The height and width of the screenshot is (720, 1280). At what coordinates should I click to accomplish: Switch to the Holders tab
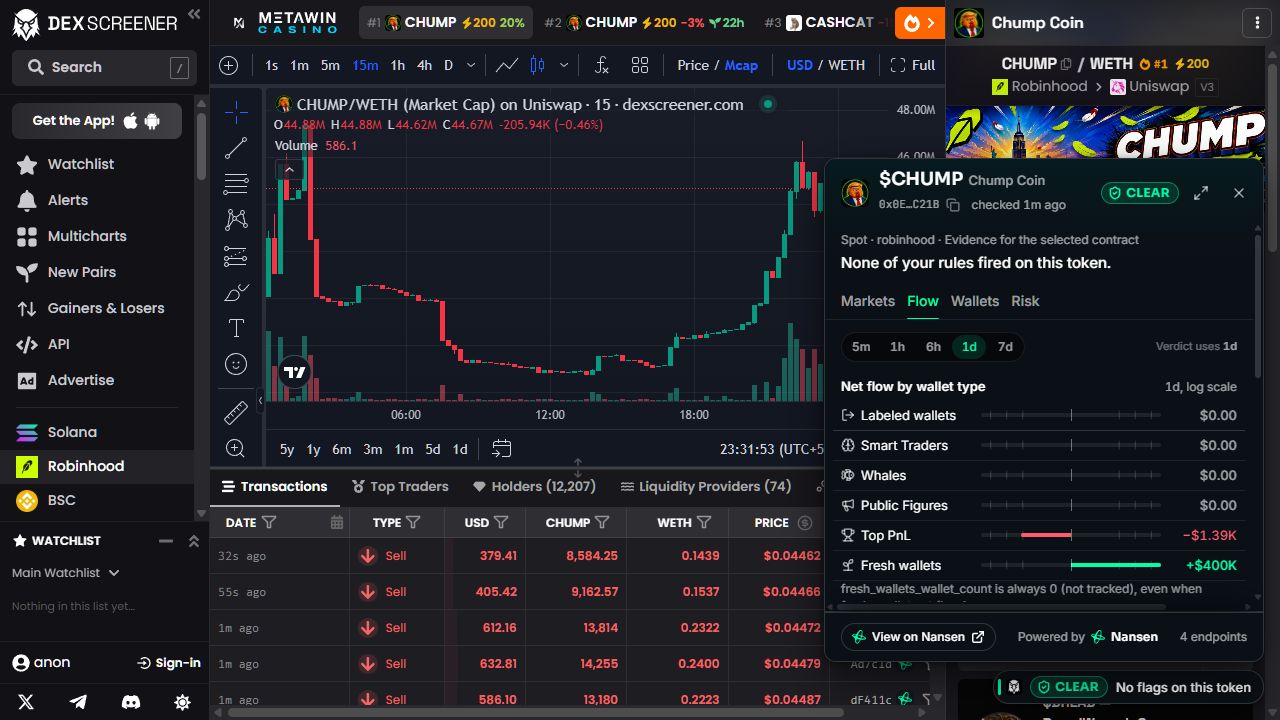[x=534, y=486]
